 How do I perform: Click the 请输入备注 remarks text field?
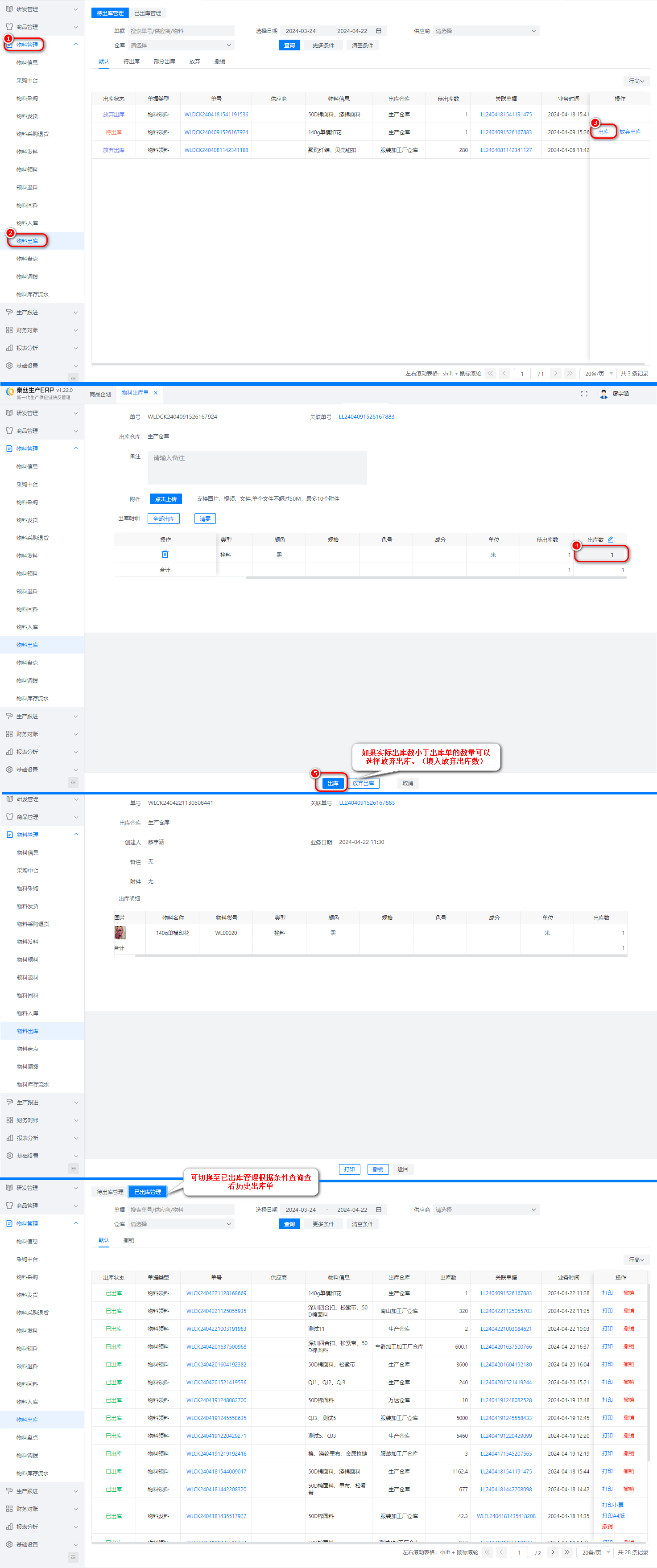(x=257, y=467)
